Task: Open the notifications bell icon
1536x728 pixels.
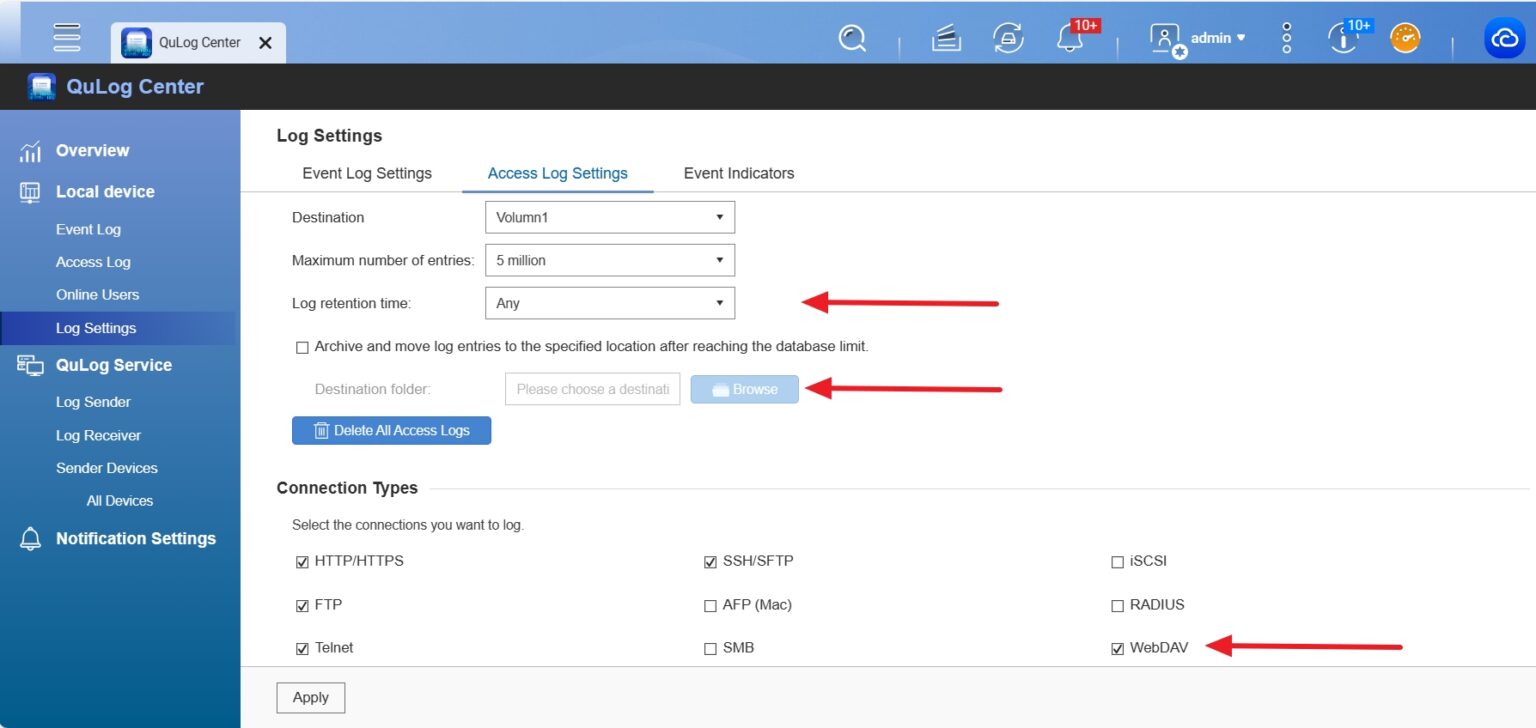Action: point(1069,38)
